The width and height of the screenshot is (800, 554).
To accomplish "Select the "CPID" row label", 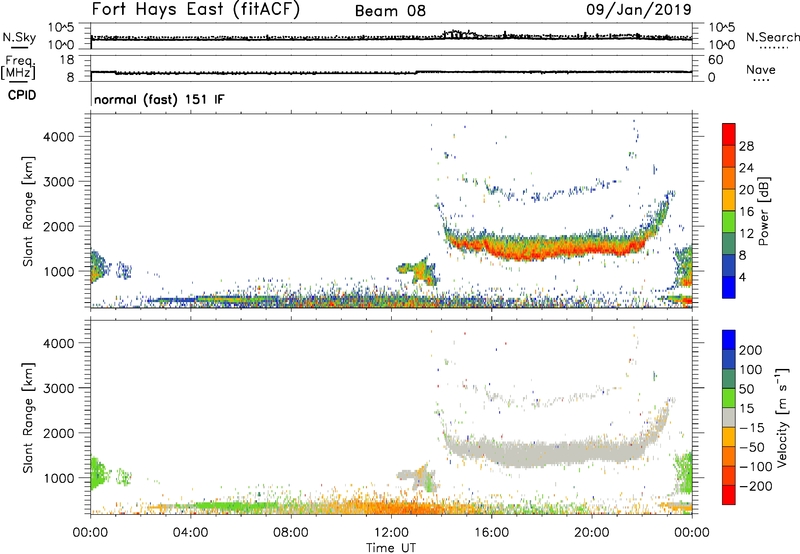I will click(x=22, y=95).
